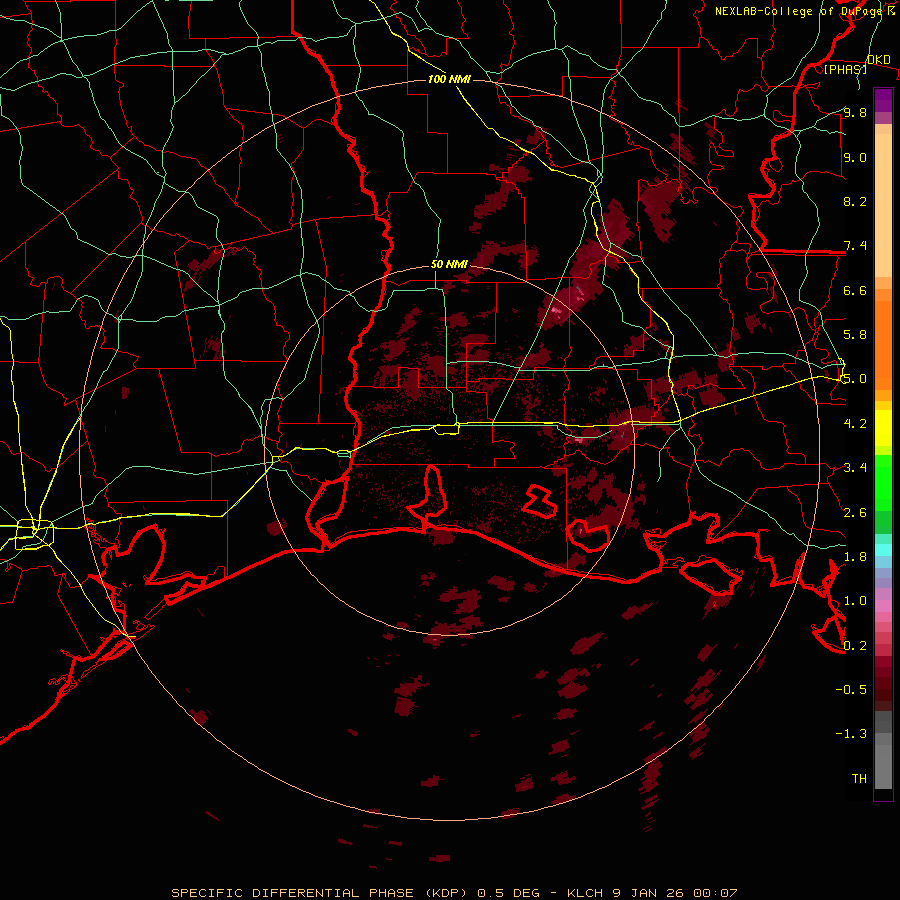Click the 9.0 value on the color scale
The image size is (900, 900).
pos(855,157)
